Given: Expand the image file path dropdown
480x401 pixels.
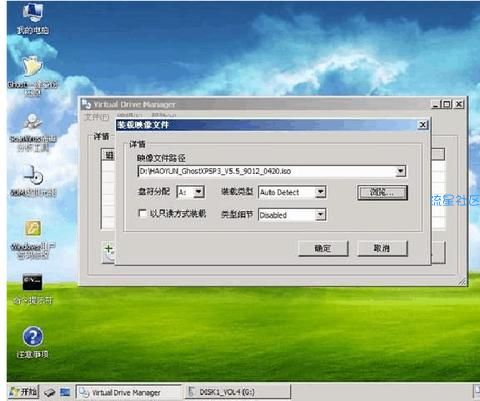Looking at the screenshot, I should coord(400,171).
